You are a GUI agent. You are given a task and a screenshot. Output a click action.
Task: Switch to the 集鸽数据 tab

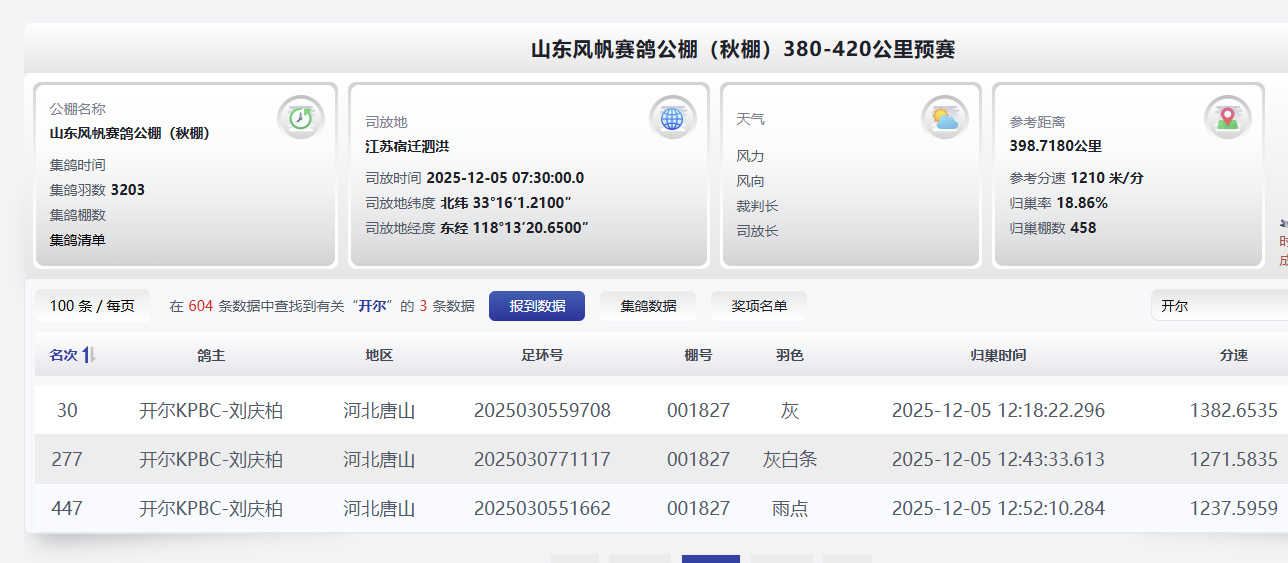coord(648,306)
